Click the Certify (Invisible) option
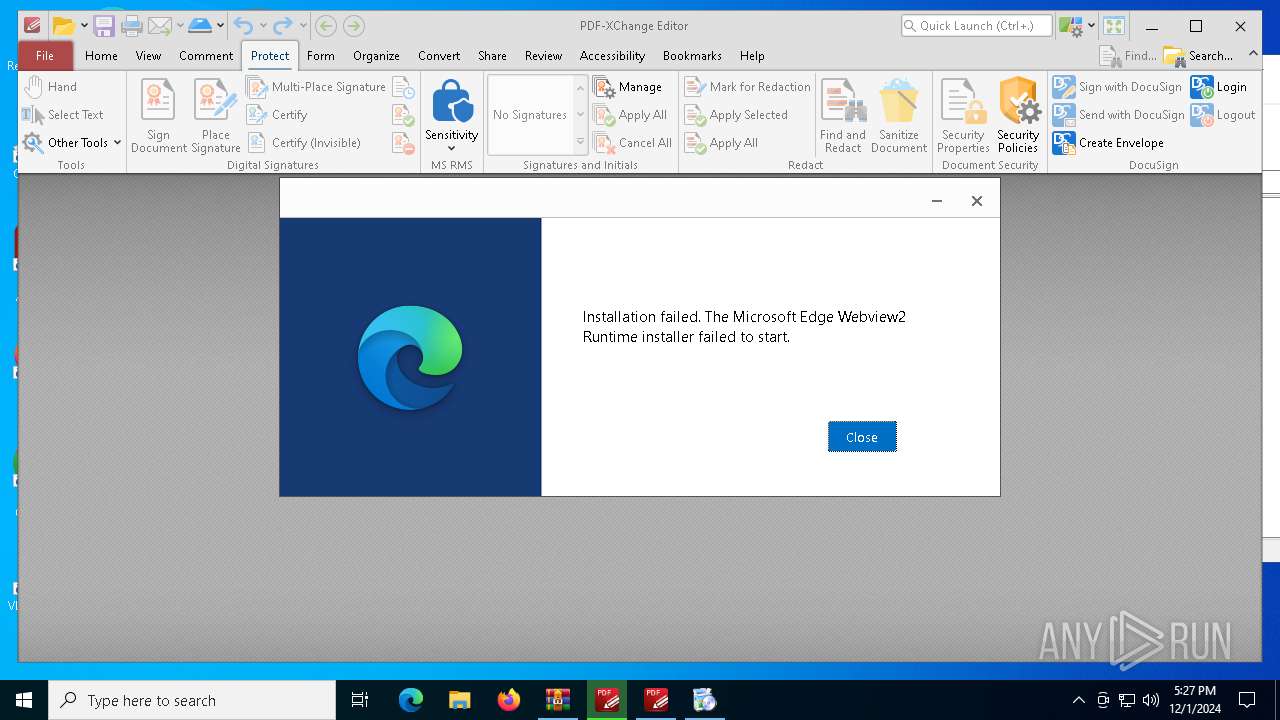The height and width of the screenshot is (720, 1280). pyautogui.click(x=304, y=143)
